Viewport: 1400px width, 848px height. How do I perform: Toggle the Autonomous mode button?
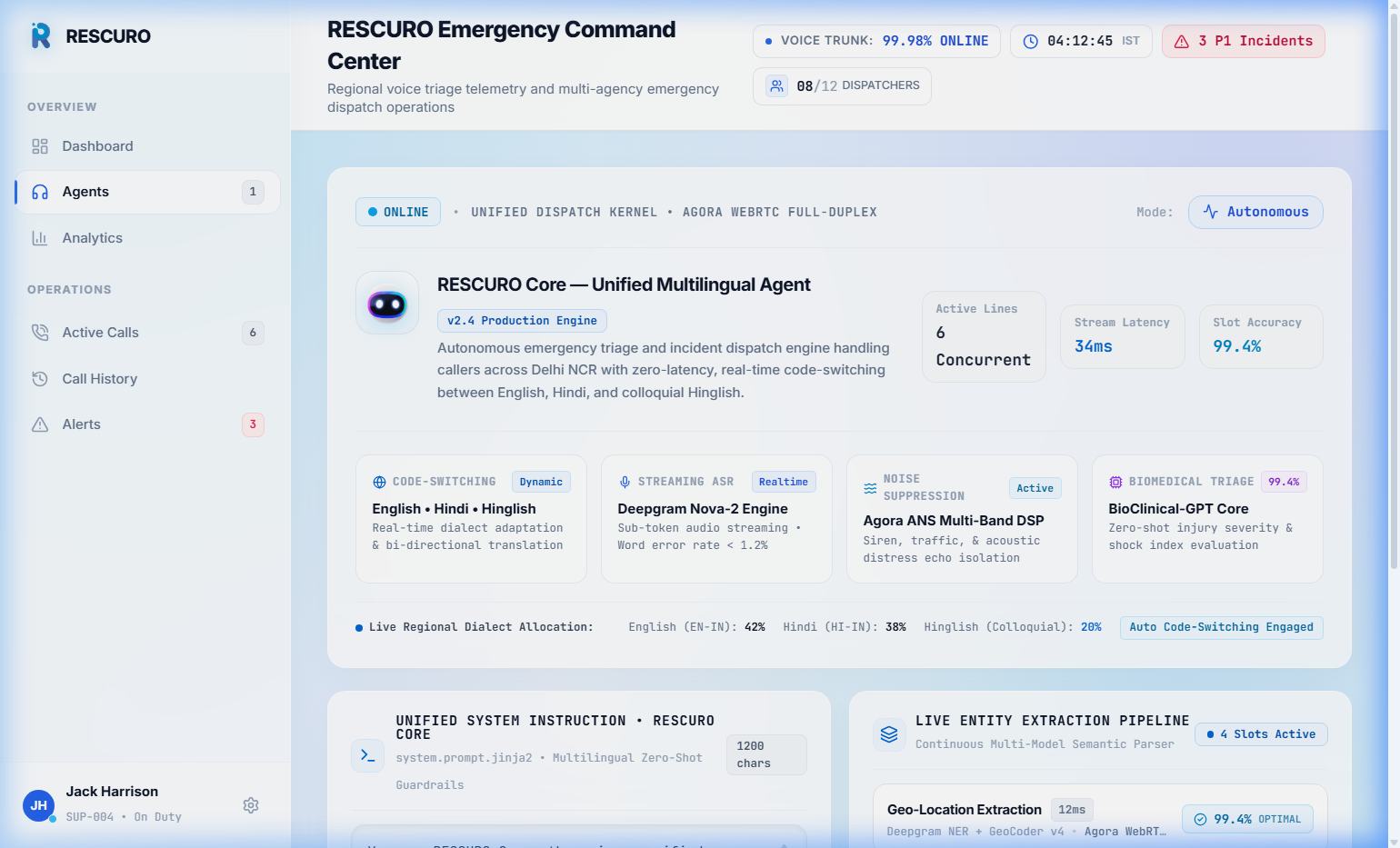[1255, 212]
